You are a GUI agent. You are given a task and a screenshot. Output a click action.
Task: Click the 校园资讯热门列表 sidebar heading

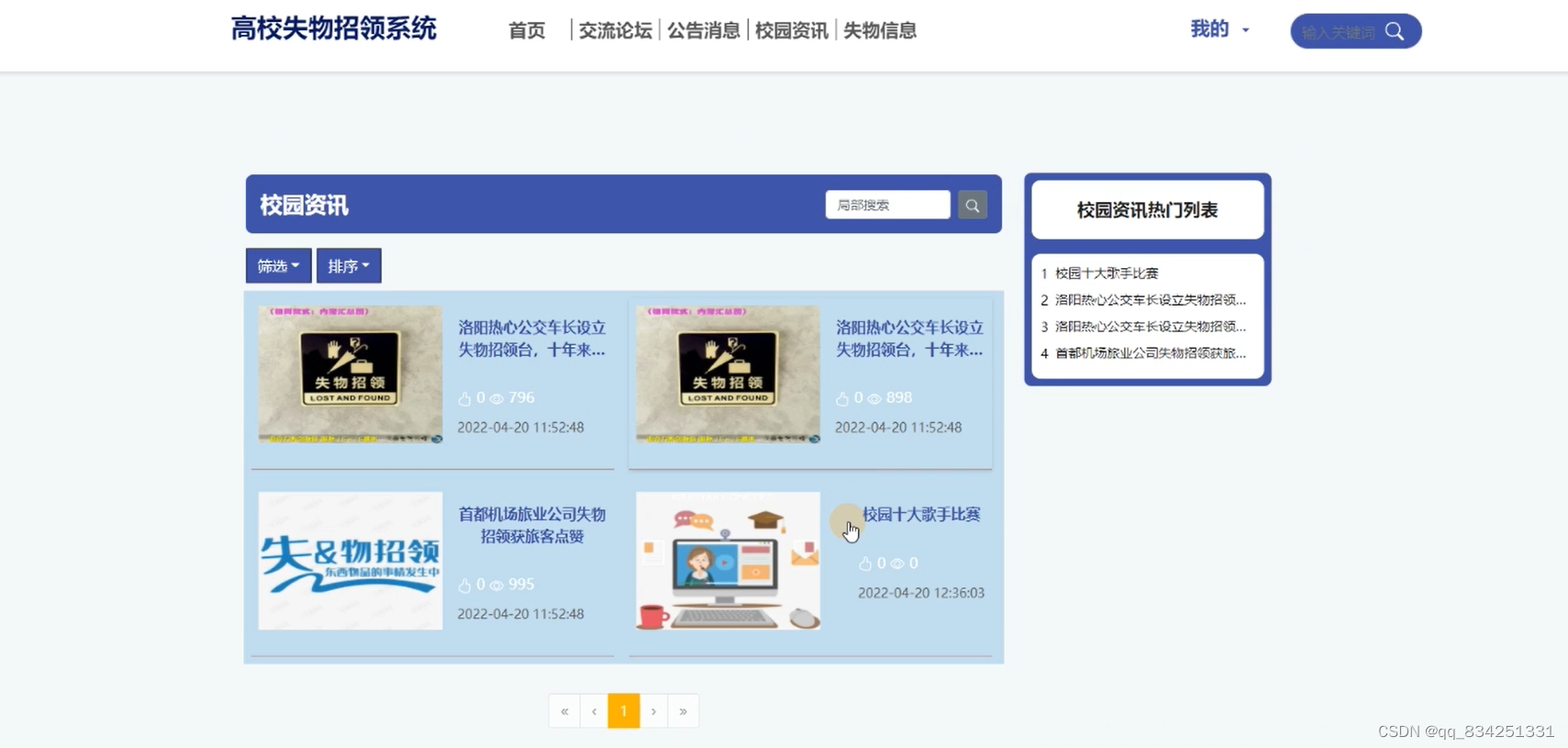point(1148,210)
